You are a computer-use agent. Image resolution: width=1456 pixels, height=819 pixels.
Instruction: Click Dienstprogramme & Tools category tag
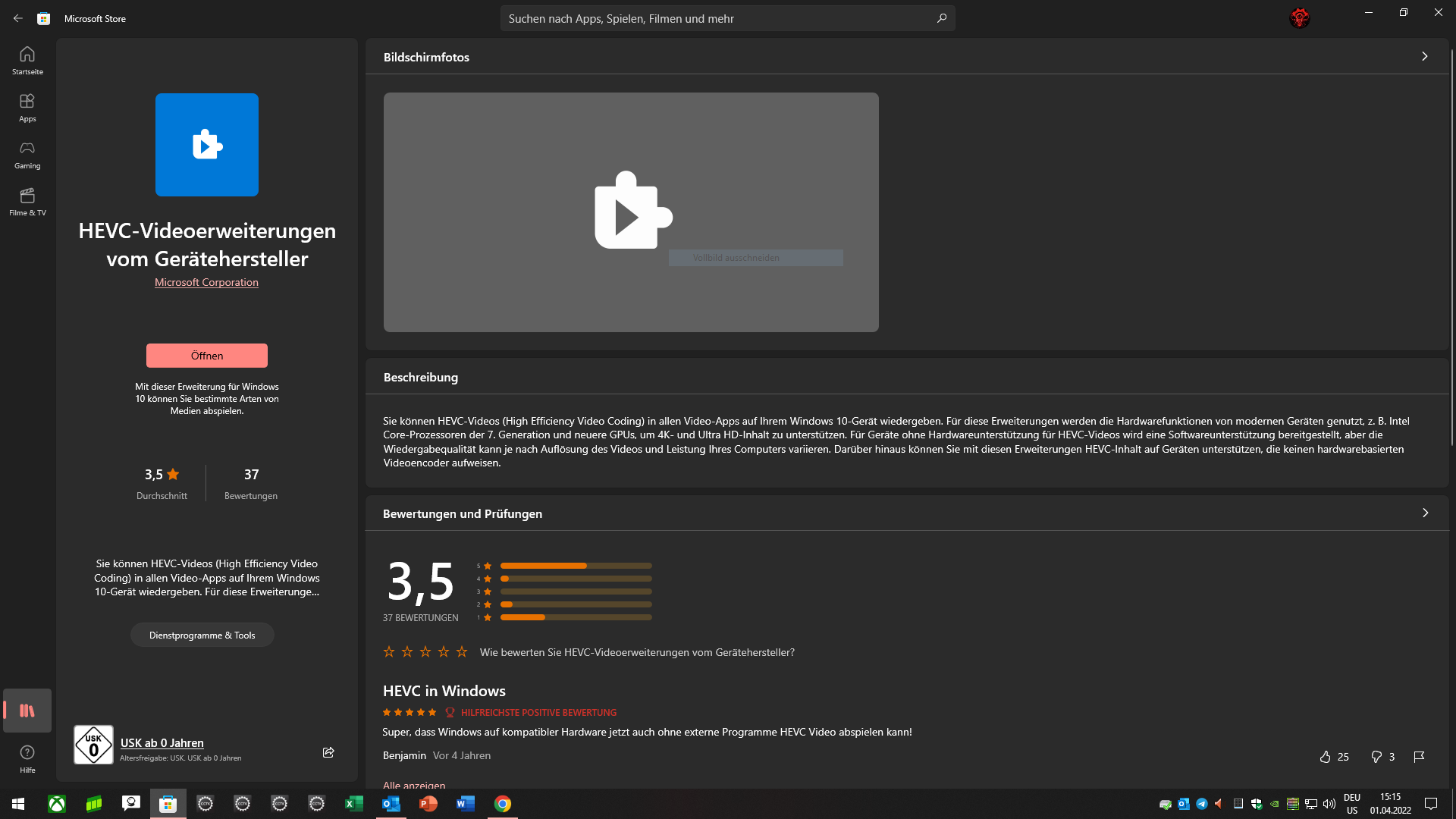coord(202,635)
